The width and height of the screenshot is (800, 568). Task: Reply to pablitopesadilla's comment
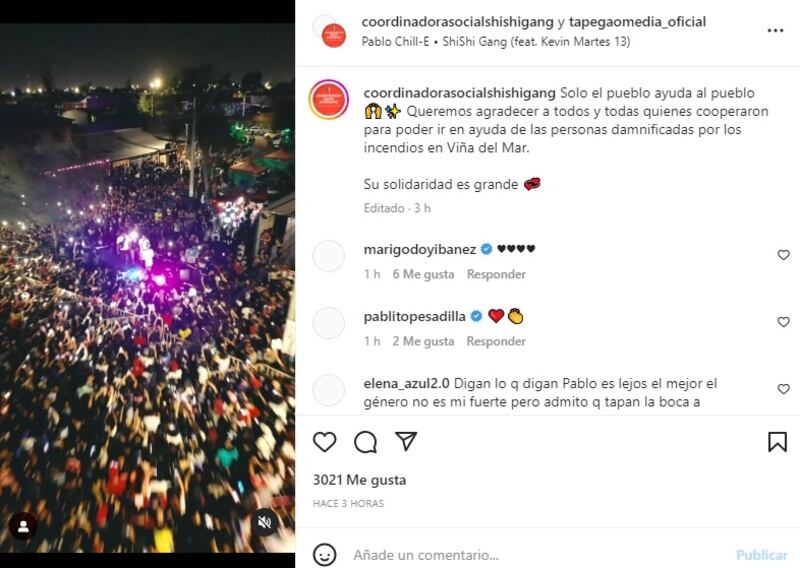click(x=496, y=341)
